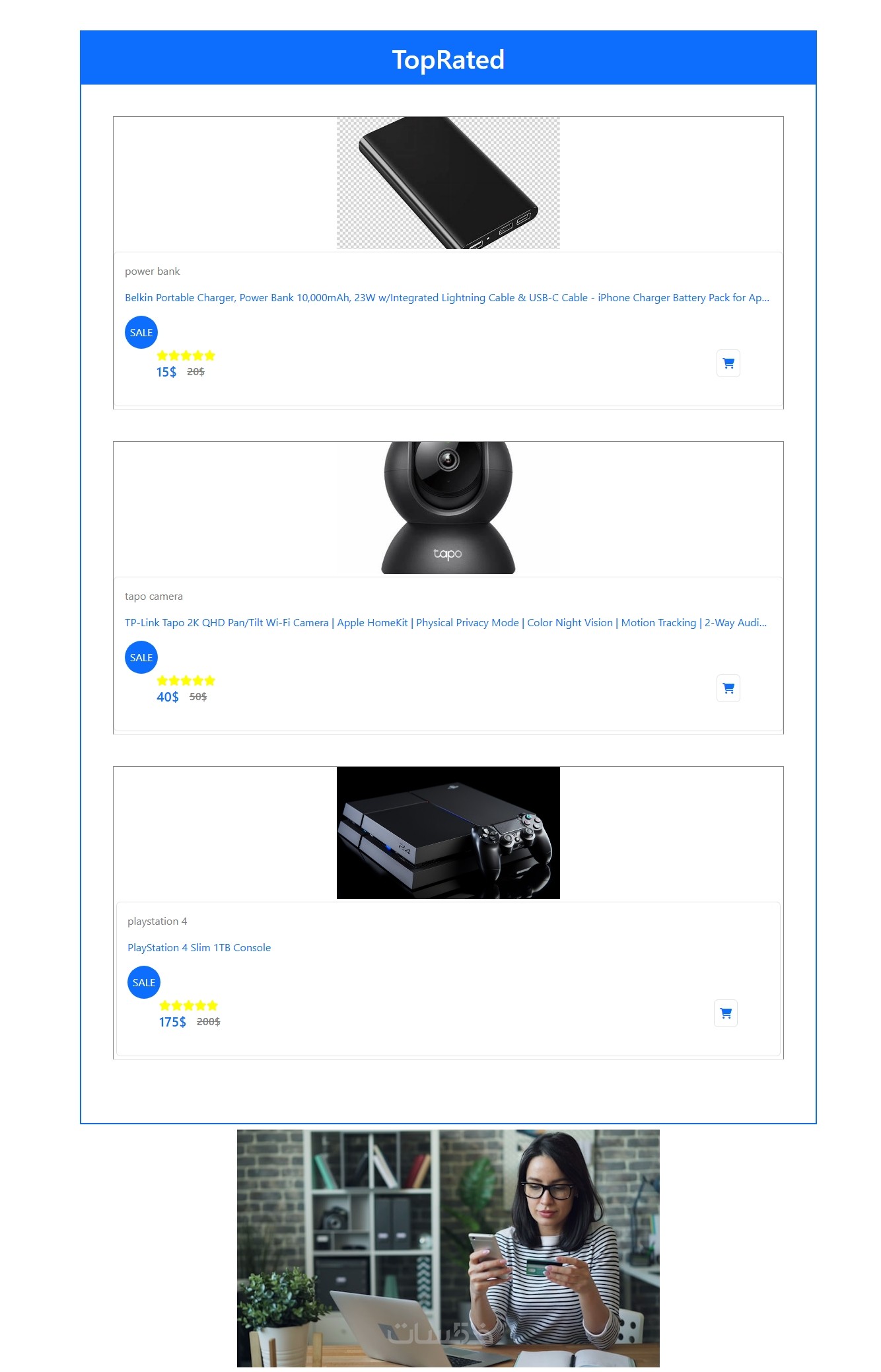Click the woman shopping banner image
Image resolution: width=881 pixels, height=1372 pixels.
pyautogui.click(x=448, y=1248)
